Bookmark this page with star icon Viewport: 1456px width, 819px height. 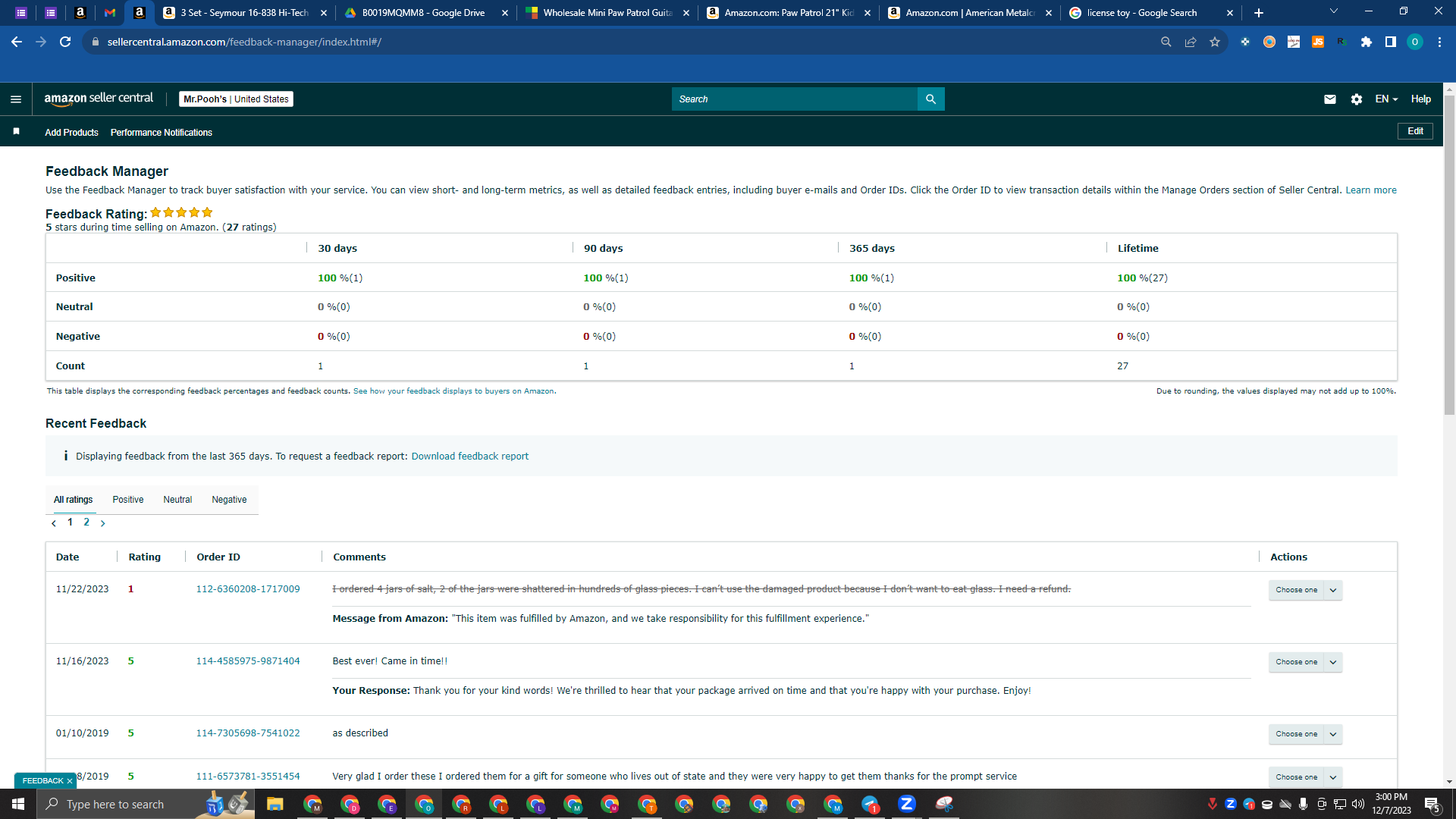coord(1215,42)
